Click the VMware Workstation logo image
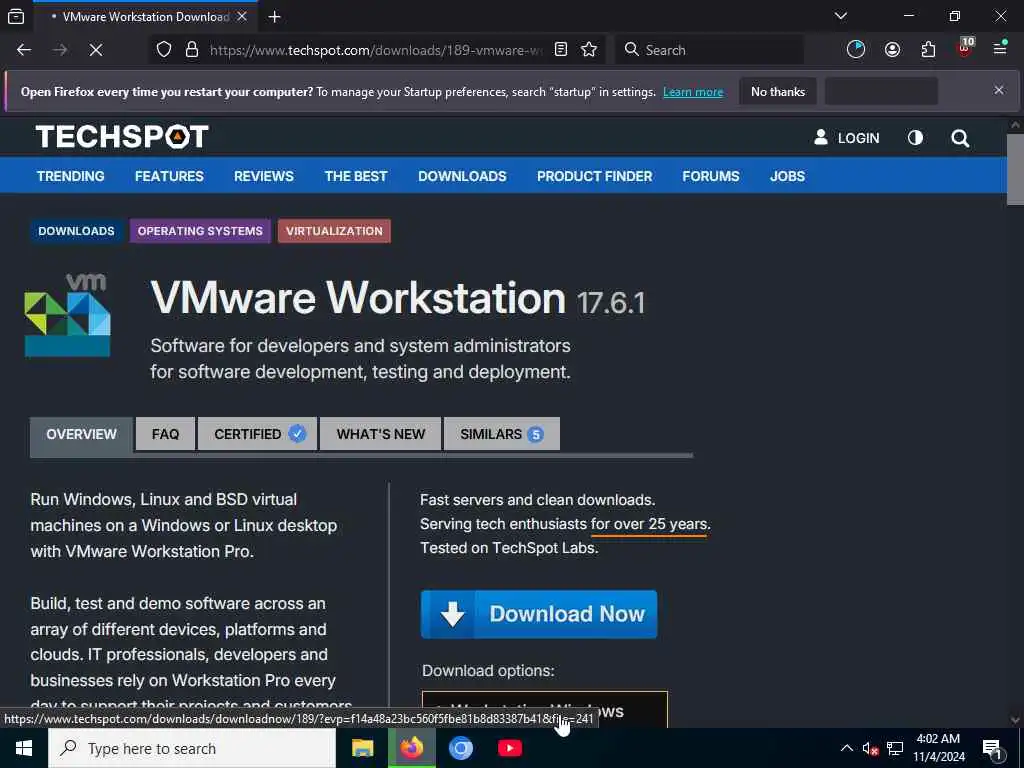1024x768 pixels. tap(68, 315)
